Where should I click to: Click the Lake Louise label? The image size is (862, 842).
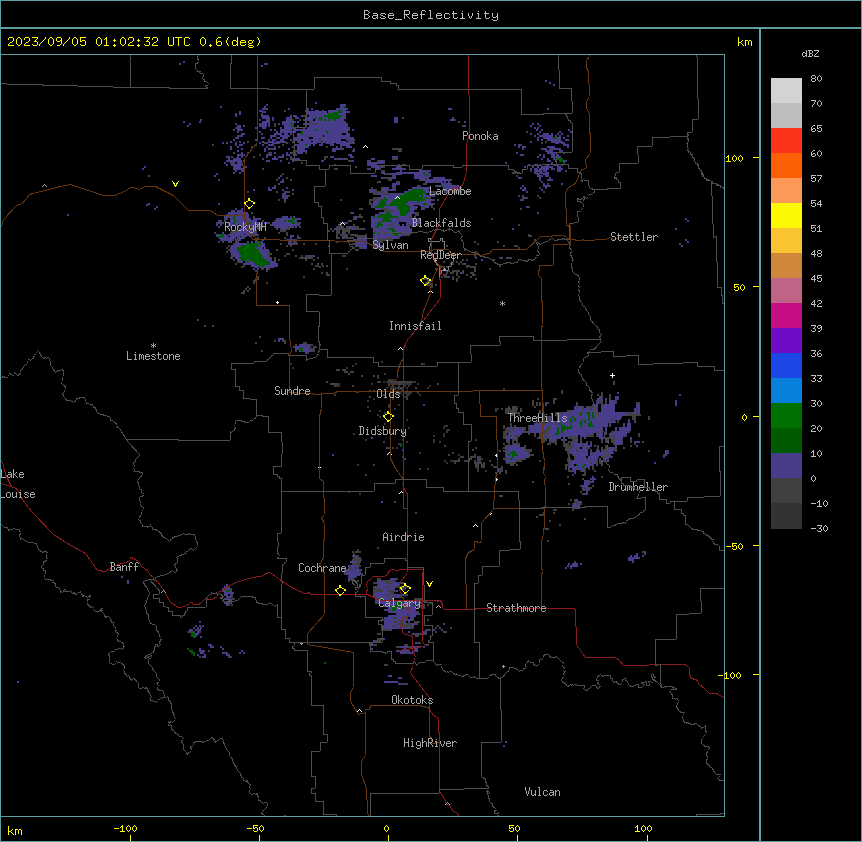[18, 484]
